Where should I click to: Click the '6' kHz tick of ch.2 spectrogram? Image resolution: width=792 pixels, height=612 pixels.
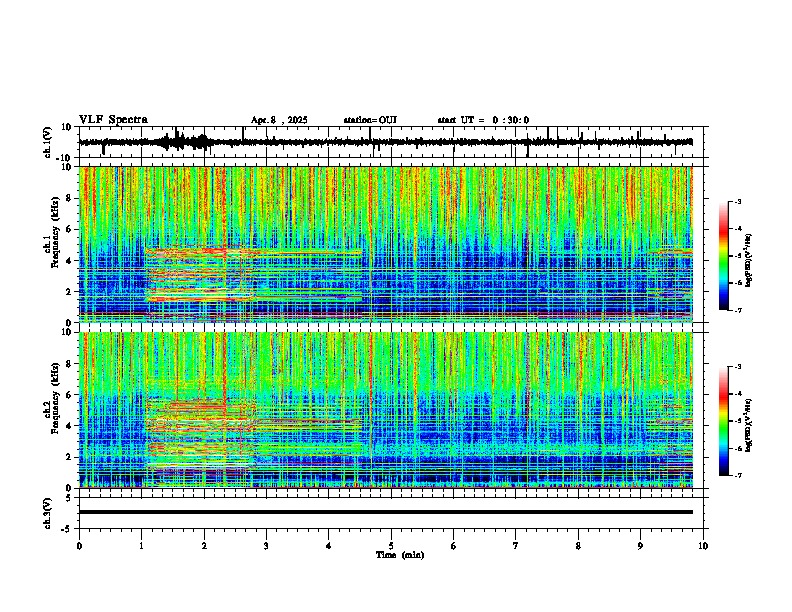(70, 395)
